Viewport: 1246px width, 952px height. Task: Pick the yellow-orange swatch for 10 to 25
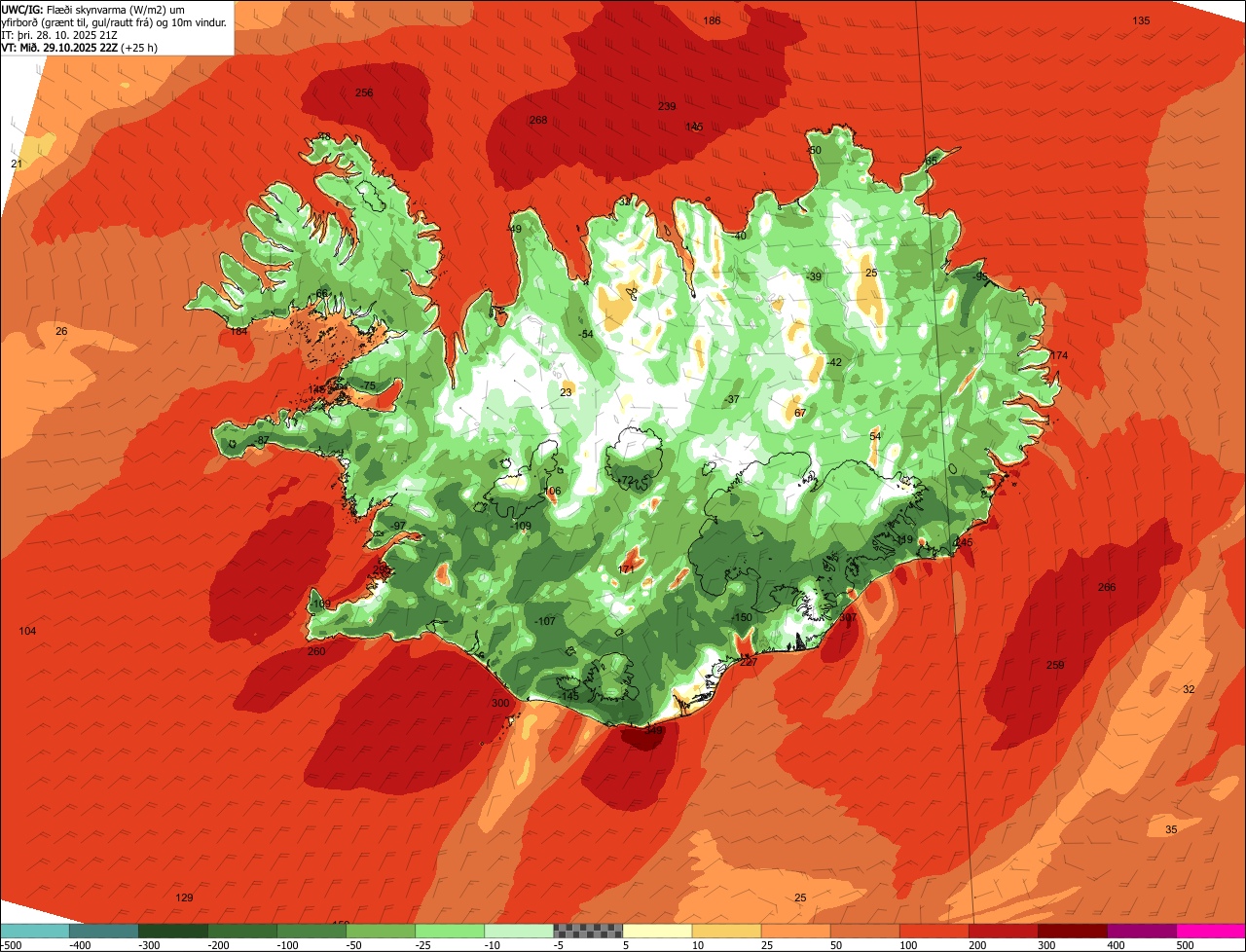[726, 930]
